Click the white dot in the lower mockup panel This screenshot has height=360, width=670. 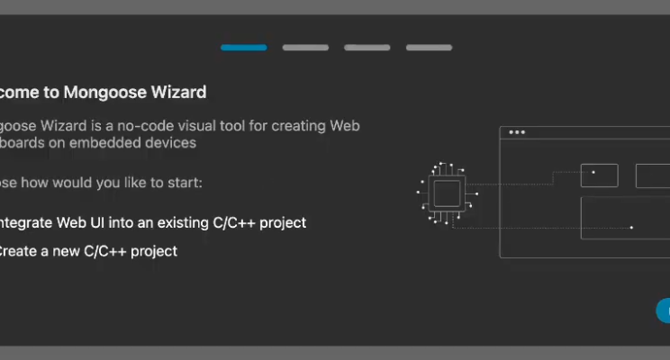point(631,228)
